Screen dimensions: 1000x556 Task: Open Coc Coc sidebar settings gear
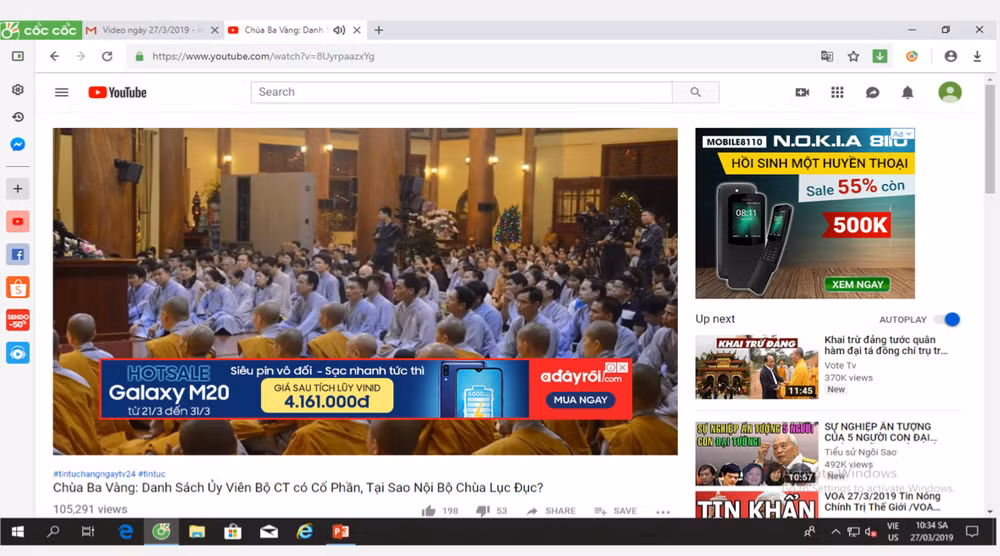[x=18, y=89]
